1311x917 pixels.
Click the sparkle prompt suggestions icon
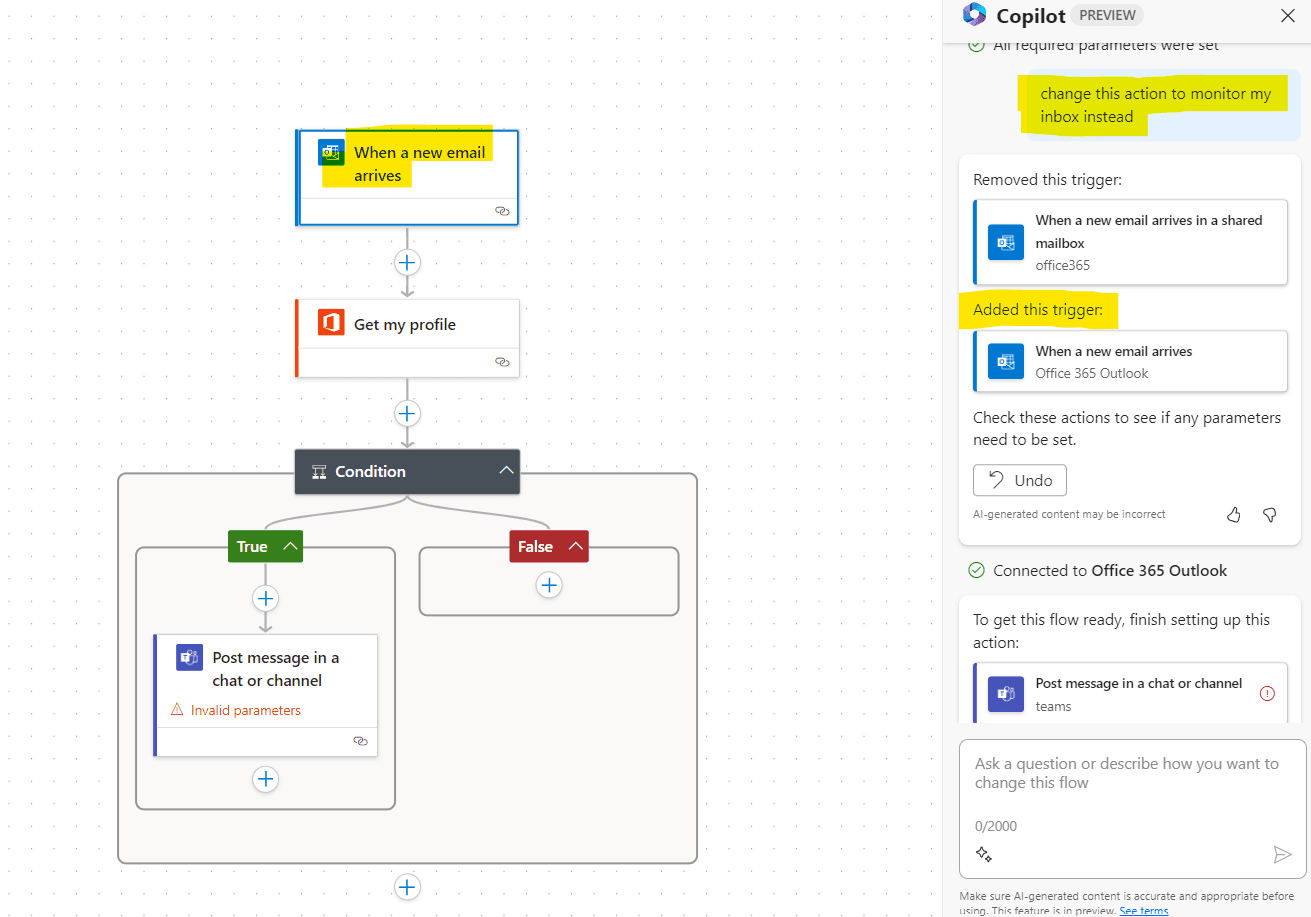point(984,854)
